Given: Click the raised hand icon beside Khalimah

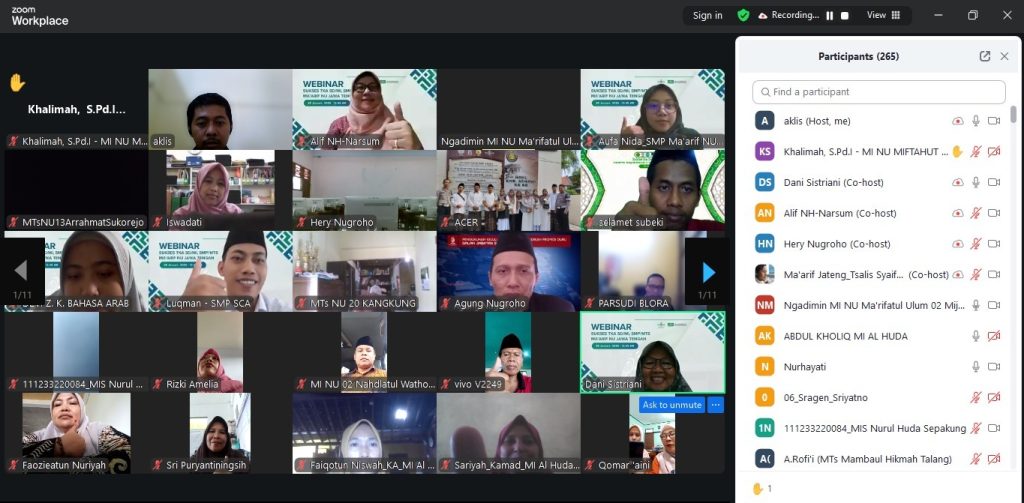Looking at the screenshot, I should (x=957, y=152).
